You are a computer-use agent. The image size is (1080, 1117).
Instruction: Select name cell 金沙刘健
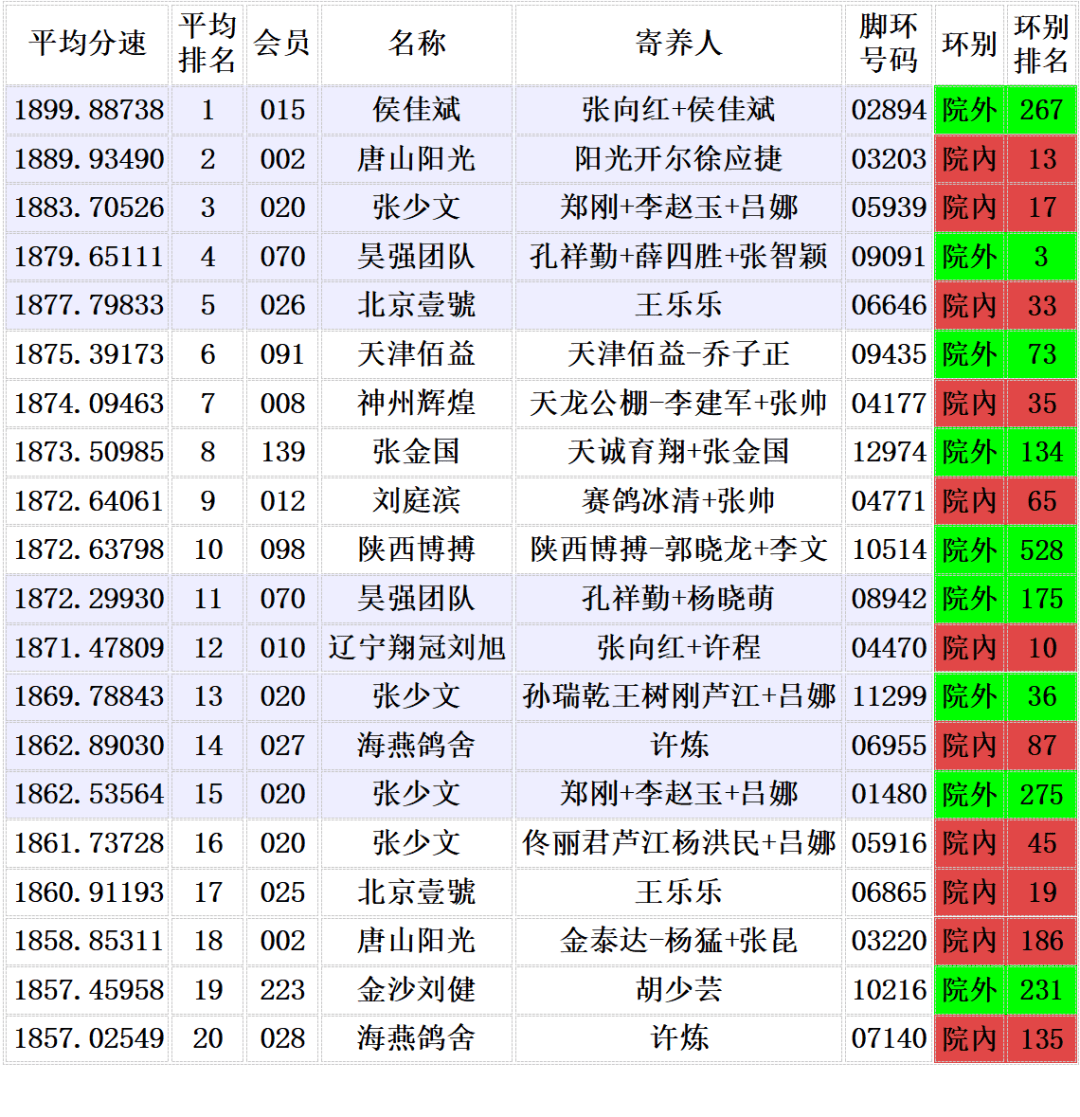coord(417,990)
